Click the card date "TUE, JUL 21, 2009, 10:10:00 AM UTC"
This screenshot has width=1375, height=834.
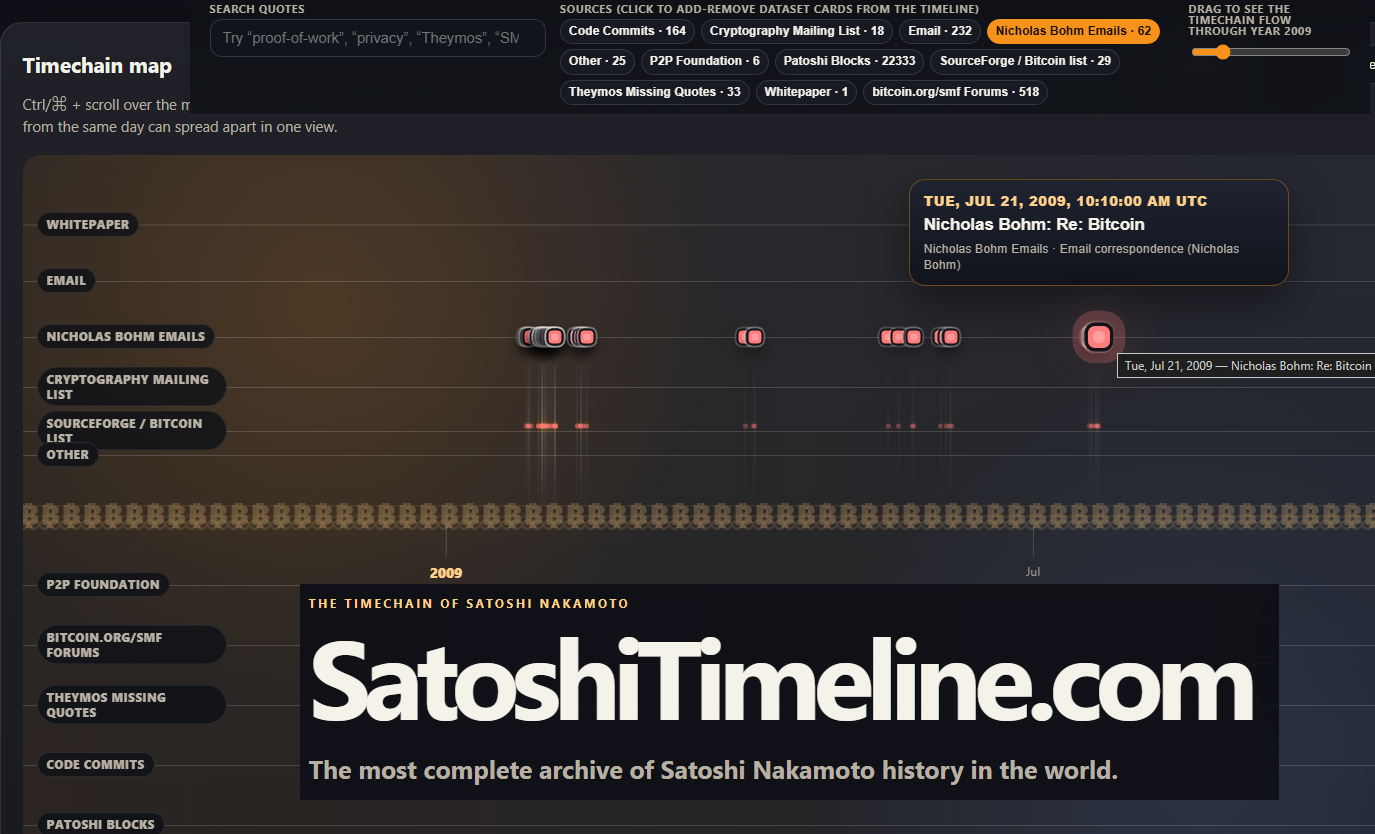[1065, 201]
